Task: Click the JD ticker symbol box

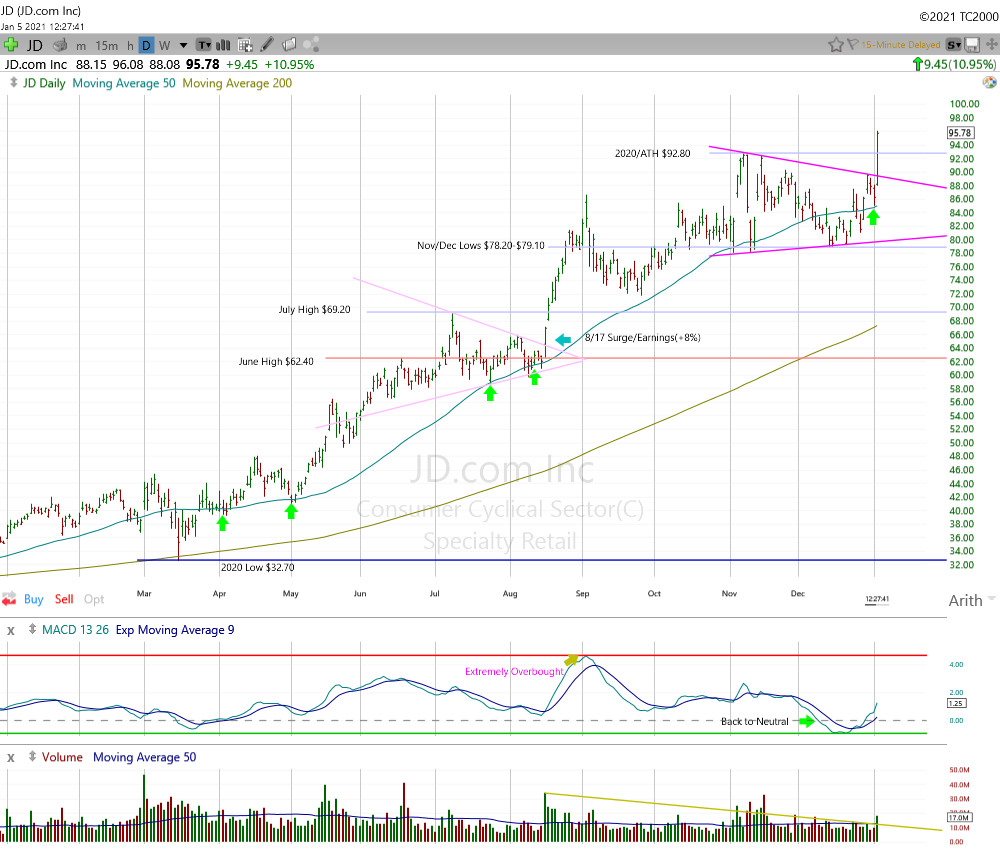Action: click(x=34, y=45)
